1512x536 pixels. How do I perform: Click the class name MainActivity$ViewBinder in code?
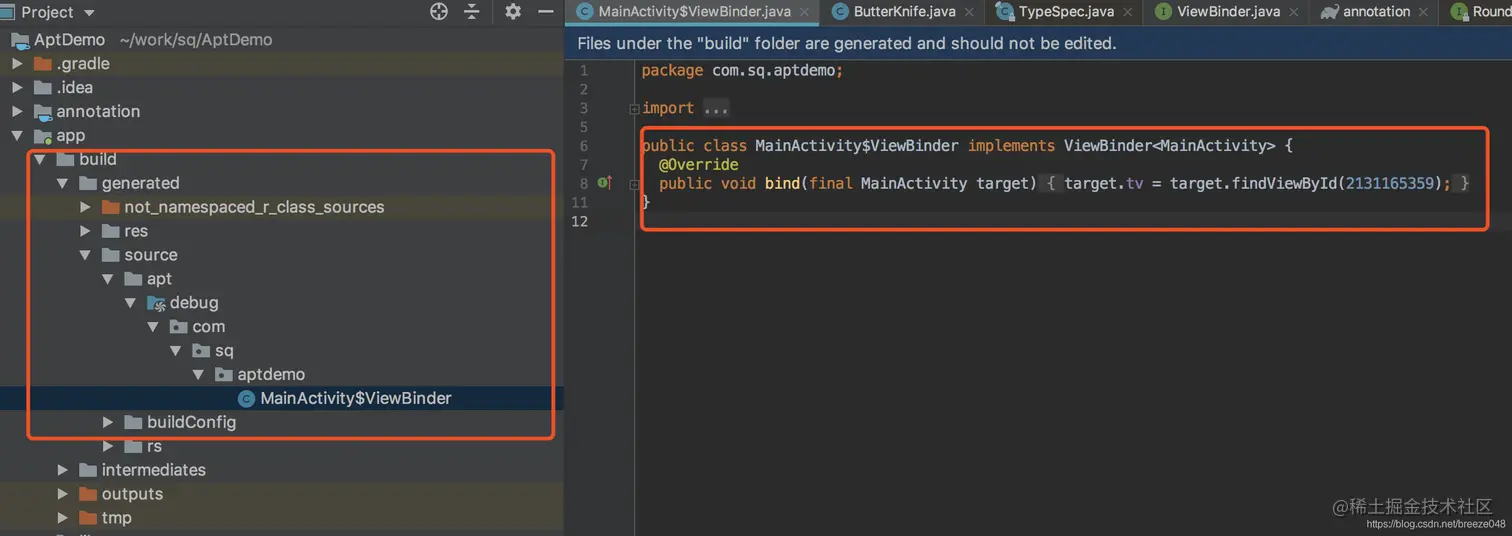pyautogui.click(x=857, y=146)
